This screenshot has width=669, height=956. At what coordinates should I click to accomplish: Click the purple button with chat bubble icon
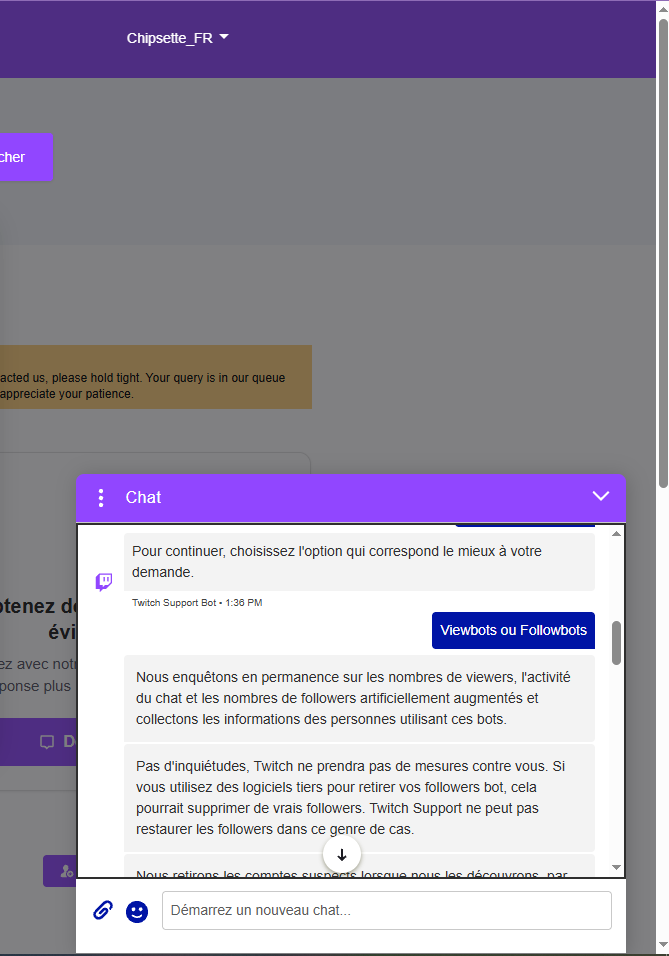click(38, 741)
